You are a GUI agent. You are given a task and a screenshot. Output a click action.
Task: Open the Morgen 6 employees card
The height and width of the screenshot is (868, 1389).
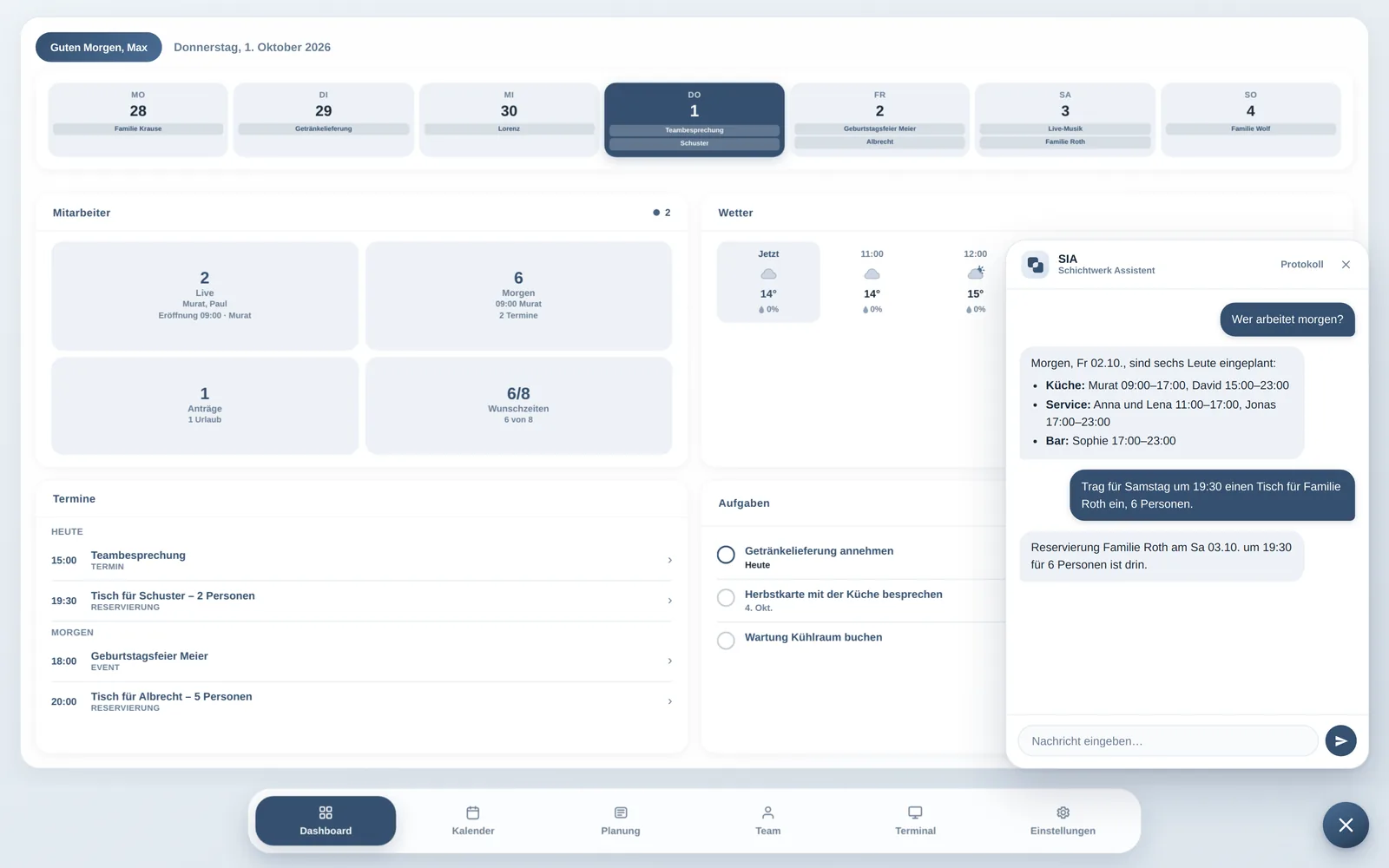(x=518, y=296)
